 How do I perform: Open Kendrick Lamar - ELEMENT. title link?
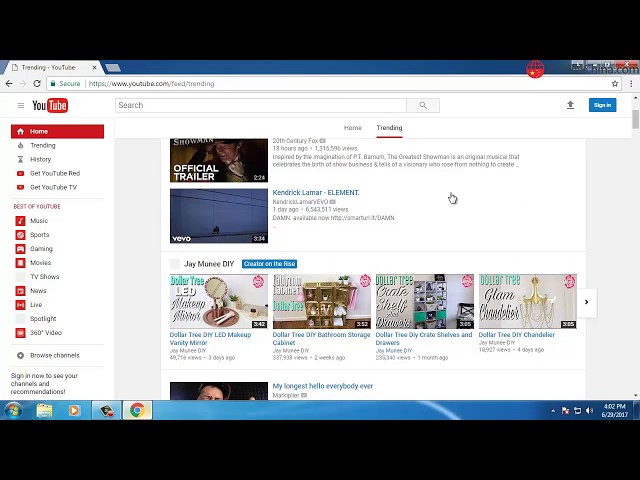pyautogui.click(x=316, y=193)
